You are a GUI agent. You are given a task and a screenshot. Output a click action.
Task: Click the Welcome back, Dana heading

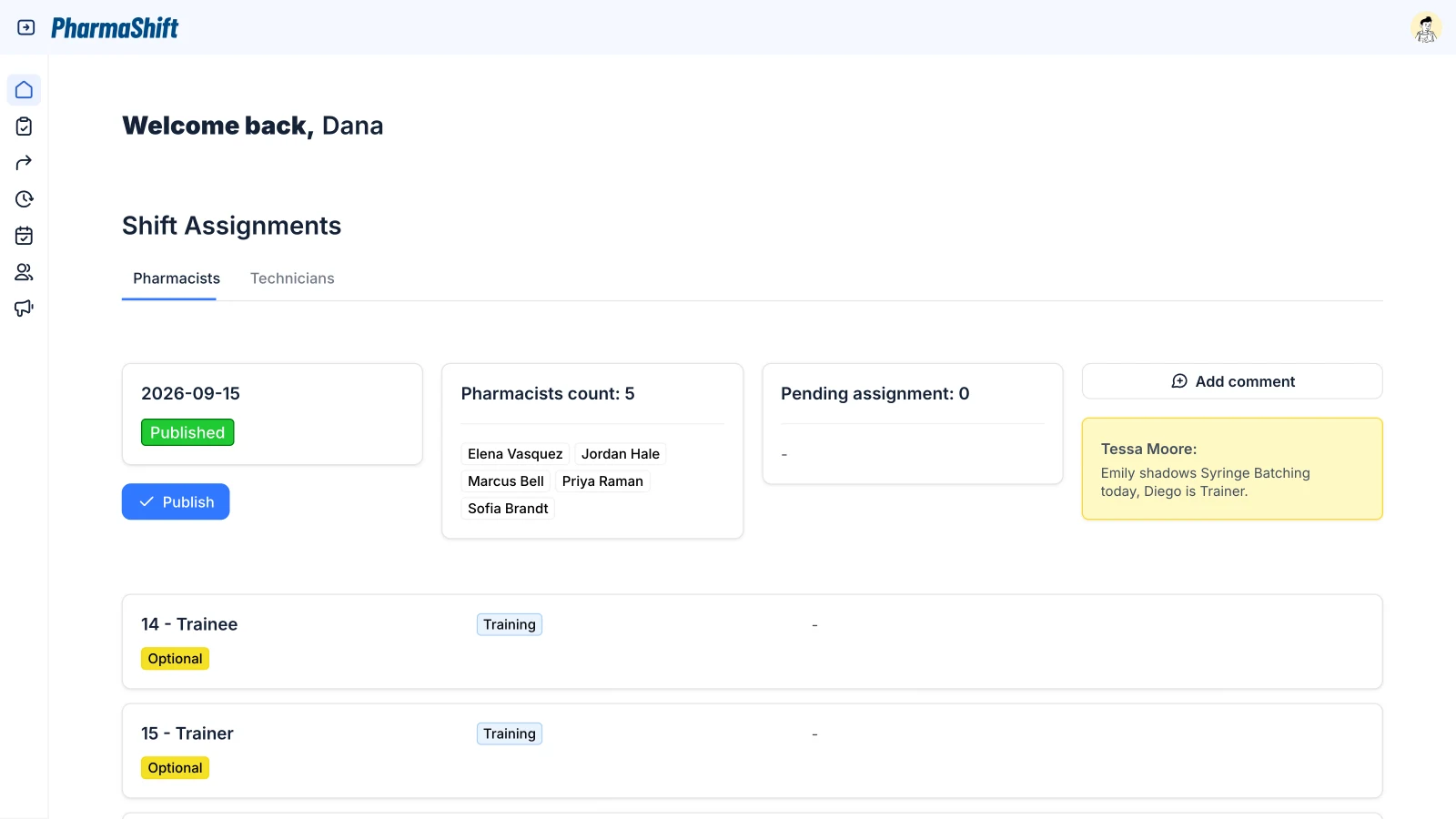click(253, 126)
